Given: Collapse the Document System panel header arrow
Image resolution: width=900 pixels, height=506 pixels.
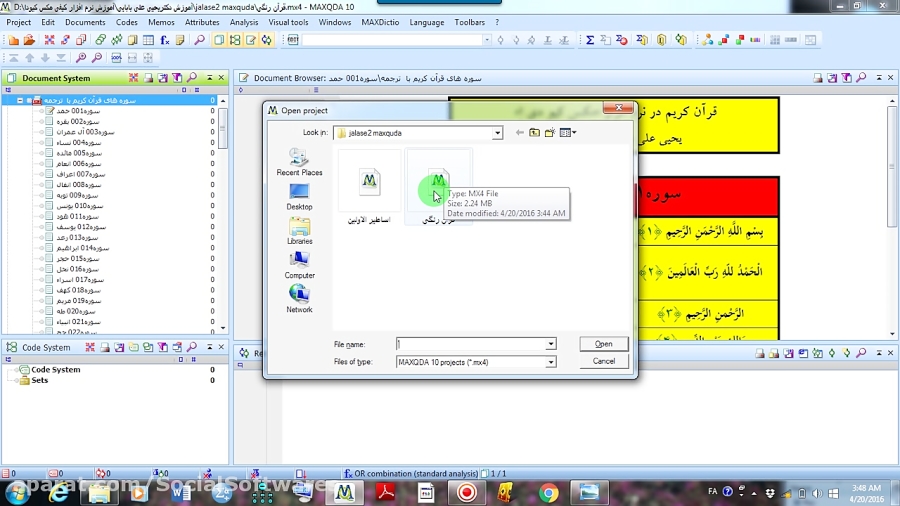Looking at the screenshot, I should pyautogui.click(x=210, y=77).
